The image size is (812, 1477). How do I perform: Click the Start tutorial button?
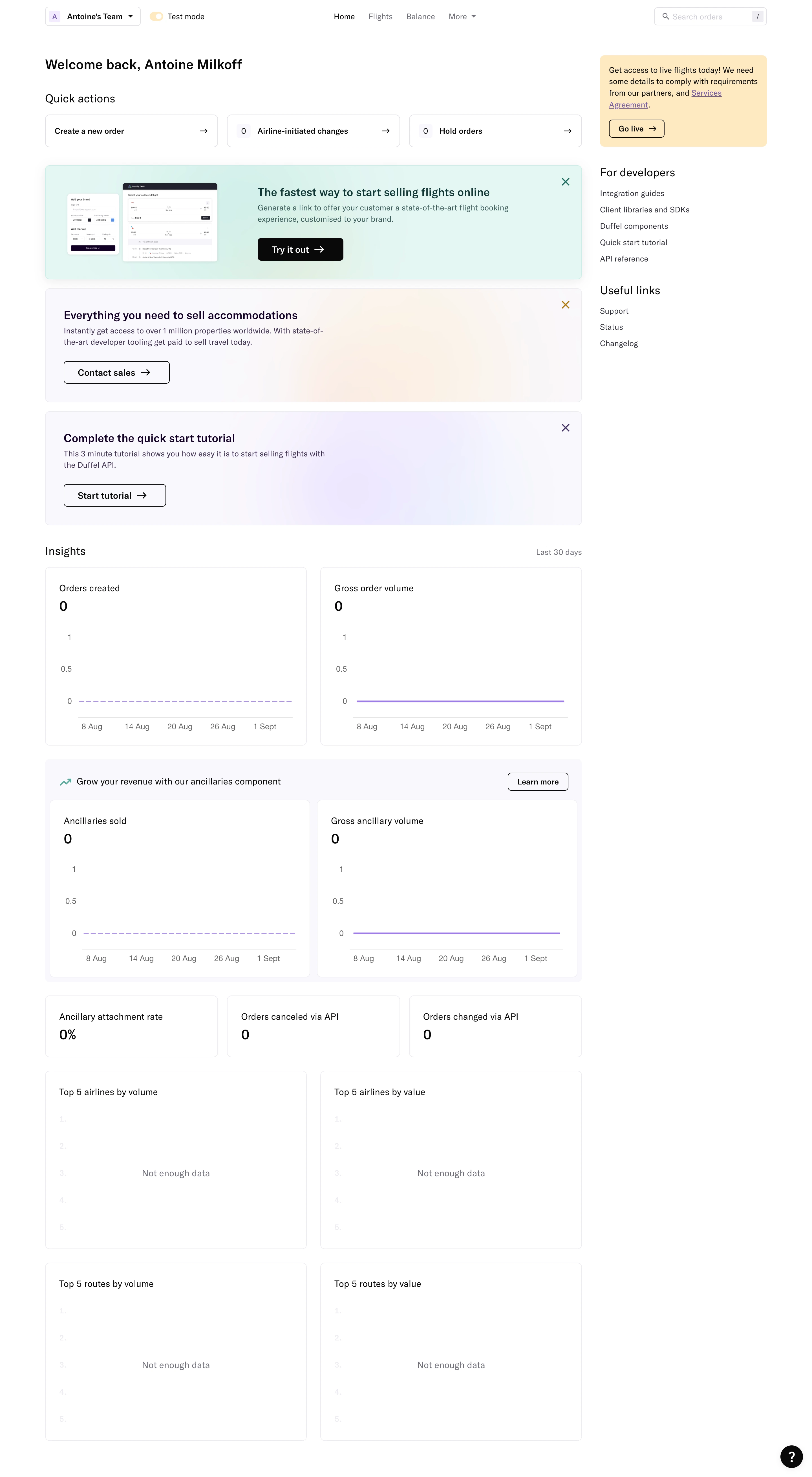point(114,495)
